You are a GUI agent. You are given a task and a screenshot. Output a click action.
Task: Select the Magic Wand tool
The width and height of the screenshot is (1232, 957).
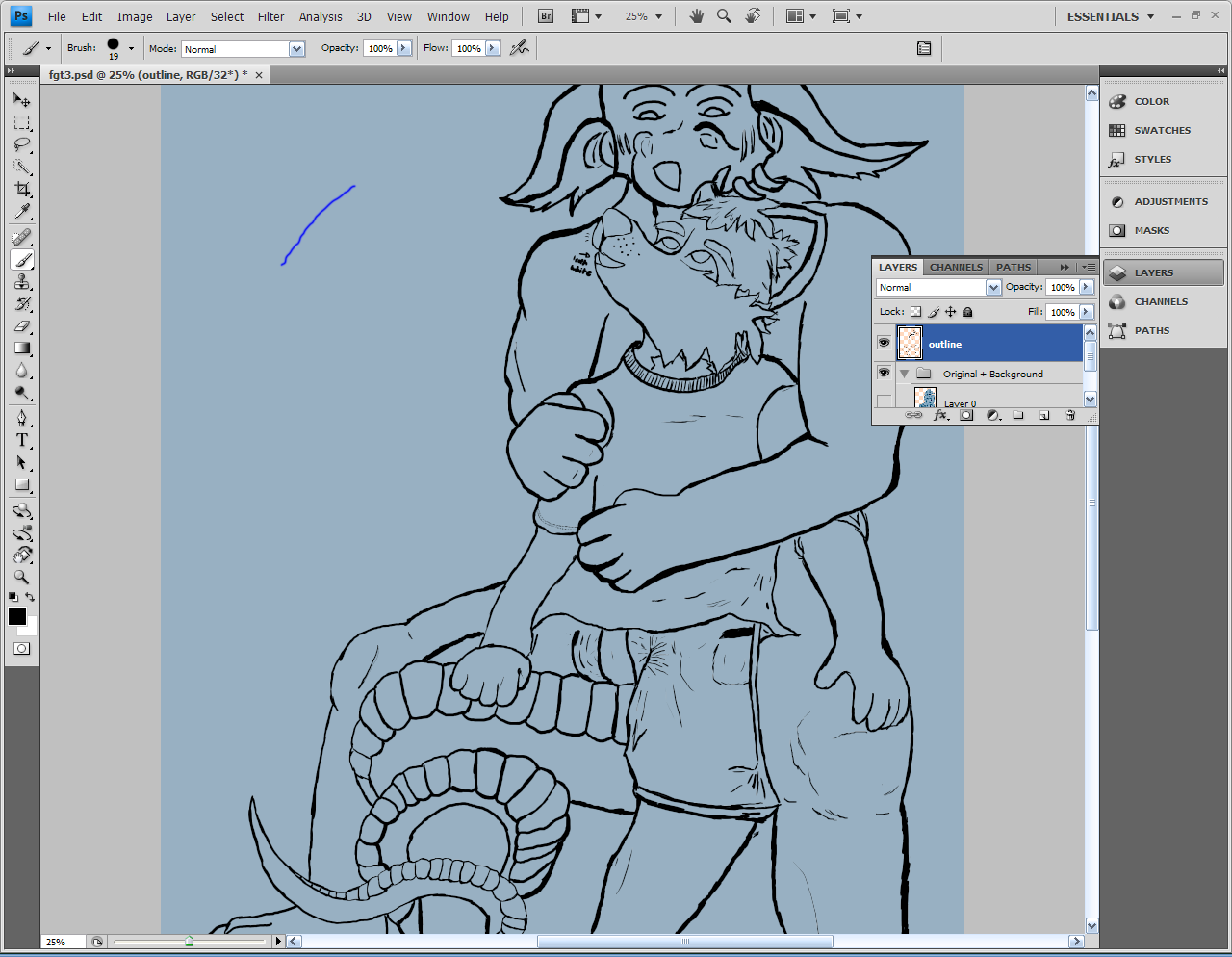tap(21, 168)
